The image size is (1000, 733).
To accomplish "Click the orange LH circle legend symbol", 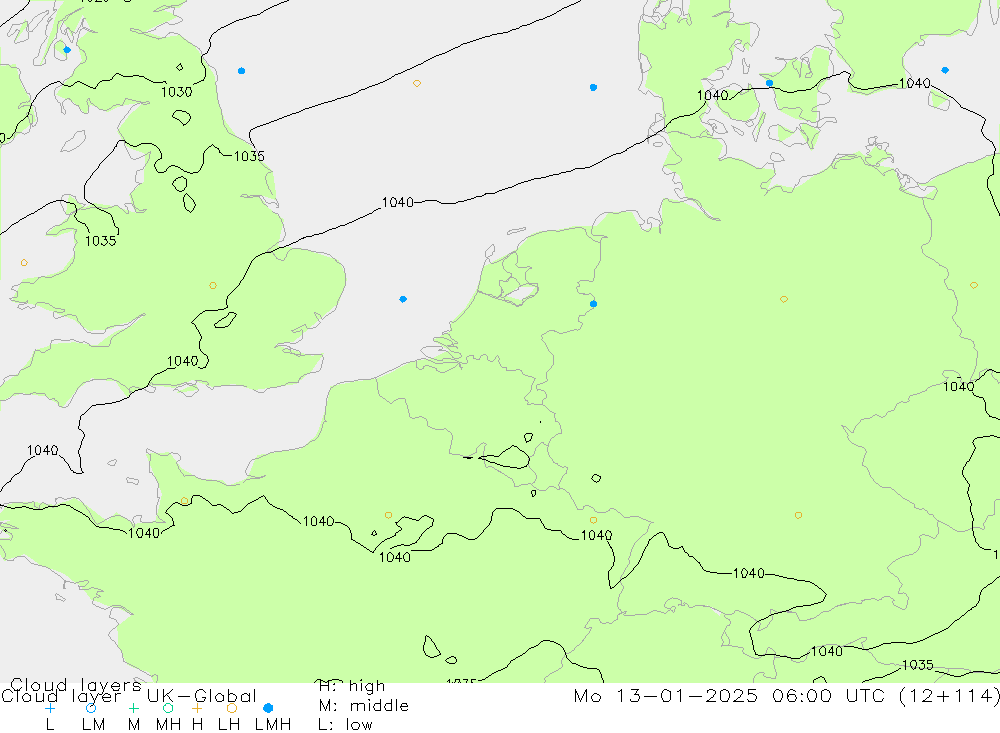I will pyautogui.click(x=232, y=708).
